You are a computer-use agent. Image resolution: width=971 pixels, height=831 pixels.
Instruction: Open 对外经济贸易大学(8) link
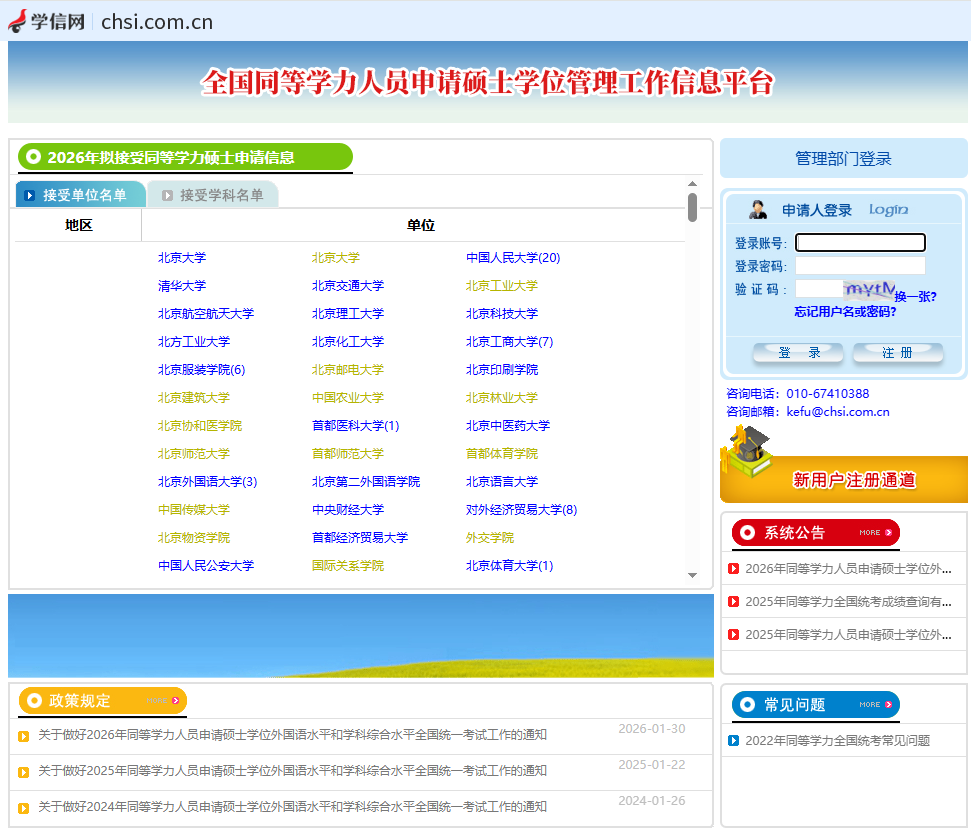521,509
